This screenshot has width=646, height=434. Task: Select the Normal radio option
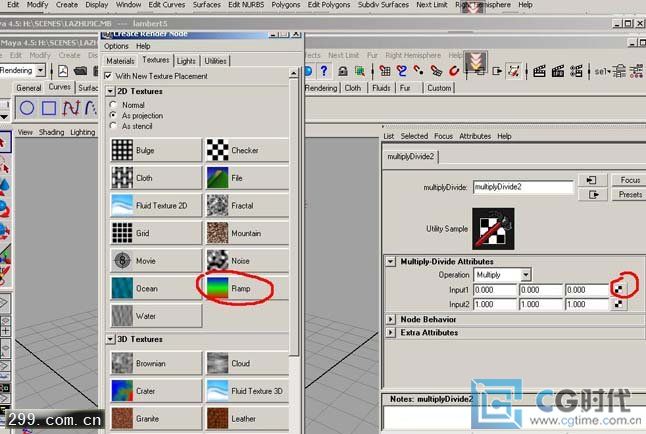[x=113, y=105]
